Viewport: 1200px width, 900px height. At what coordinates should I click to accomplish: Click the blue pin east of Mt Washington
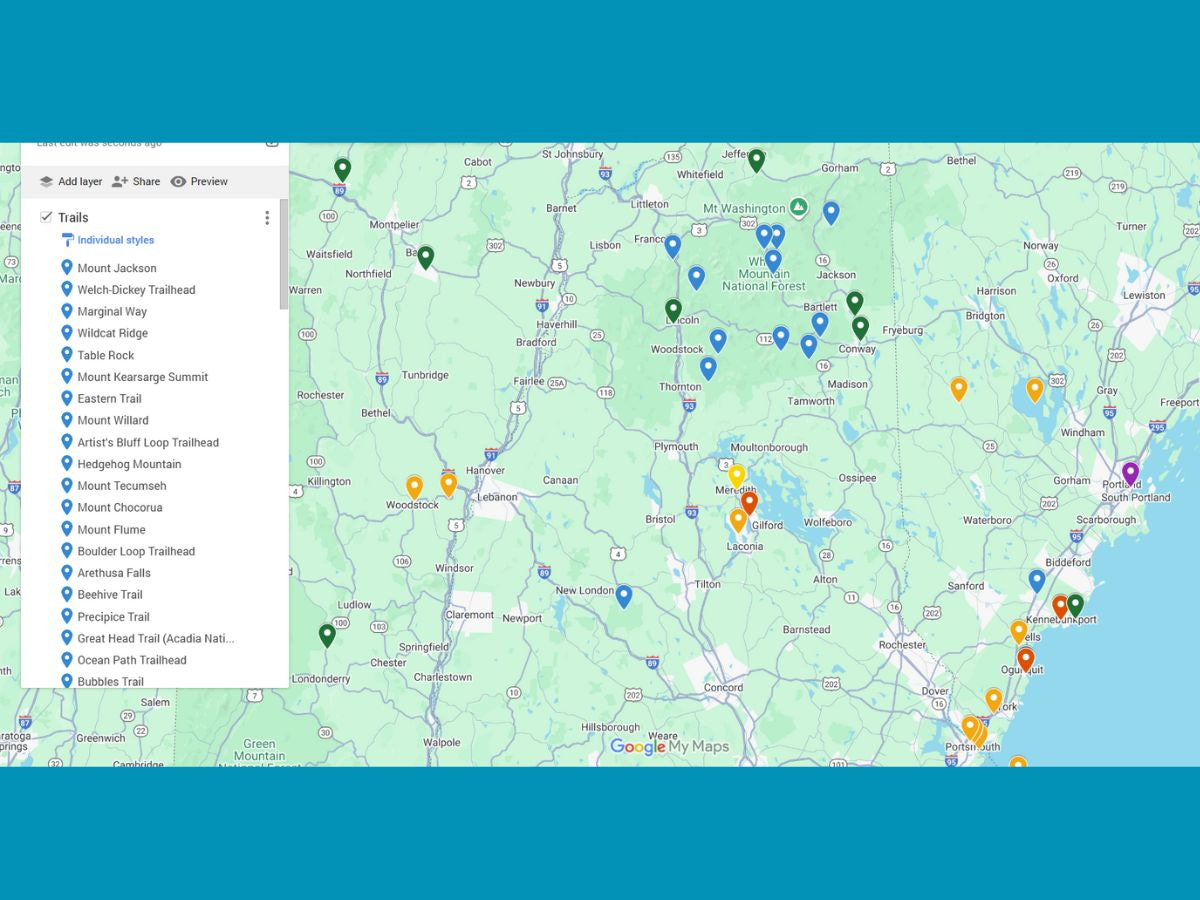830,212
